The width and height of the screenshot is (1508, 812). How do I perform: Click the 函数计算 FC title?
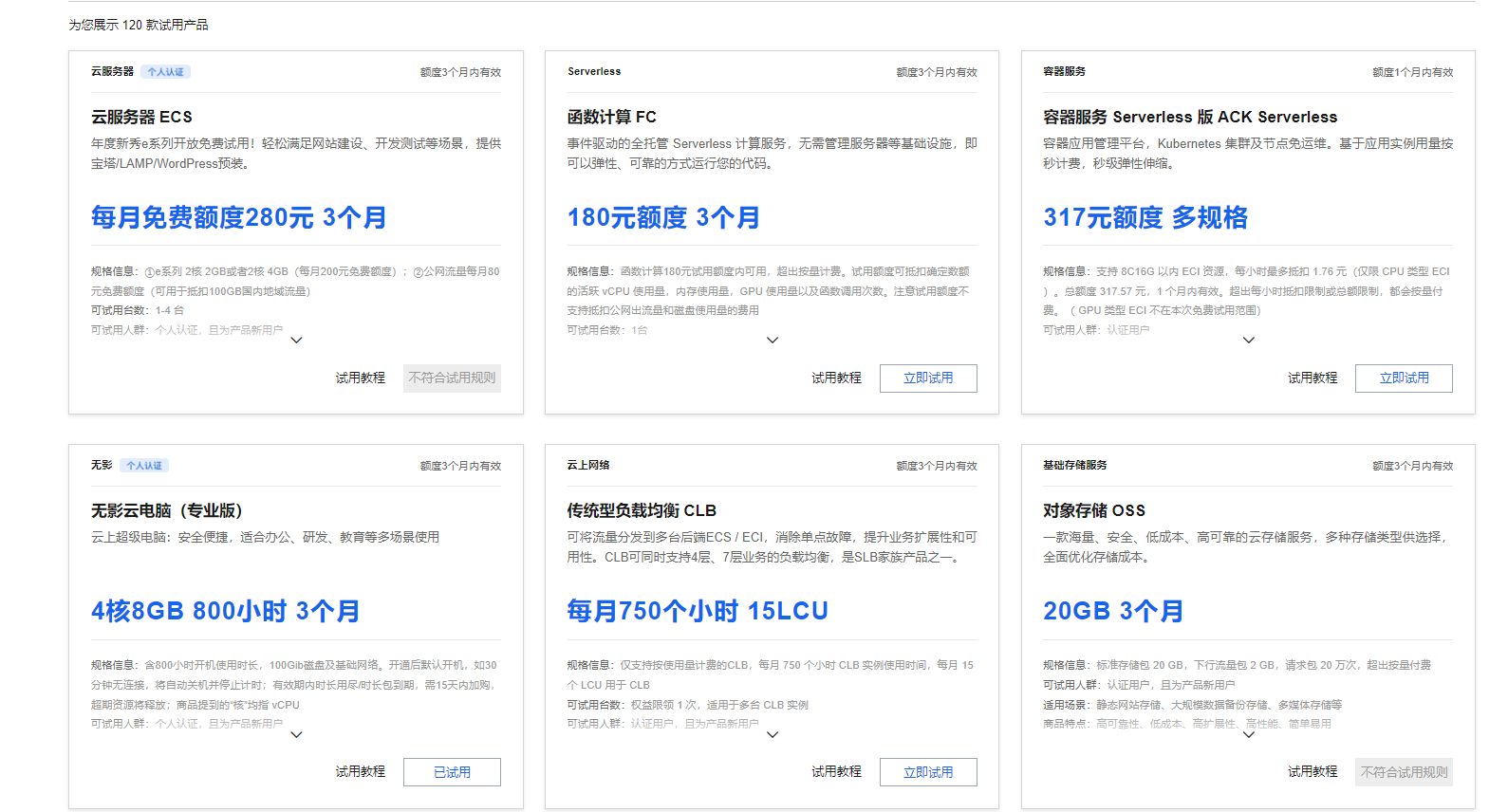pos(612,117)
